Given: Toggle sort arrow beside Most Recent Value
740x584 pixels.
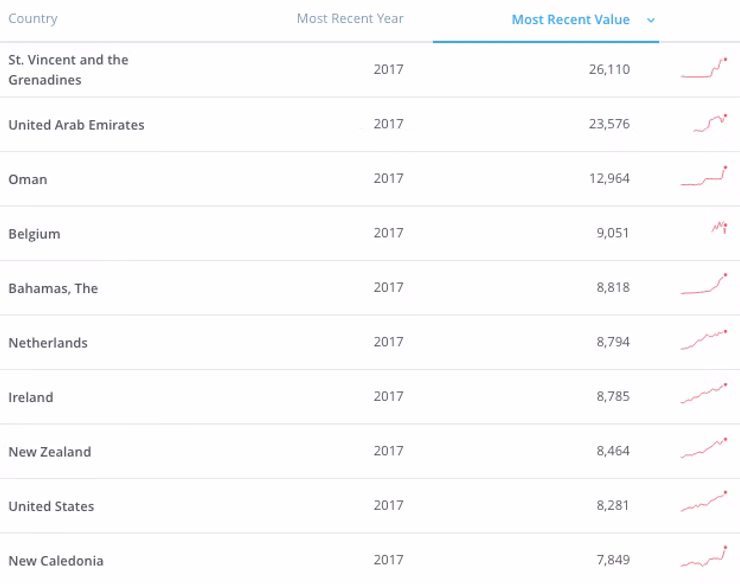Looking at the screenshot, I should click(651, 20).
